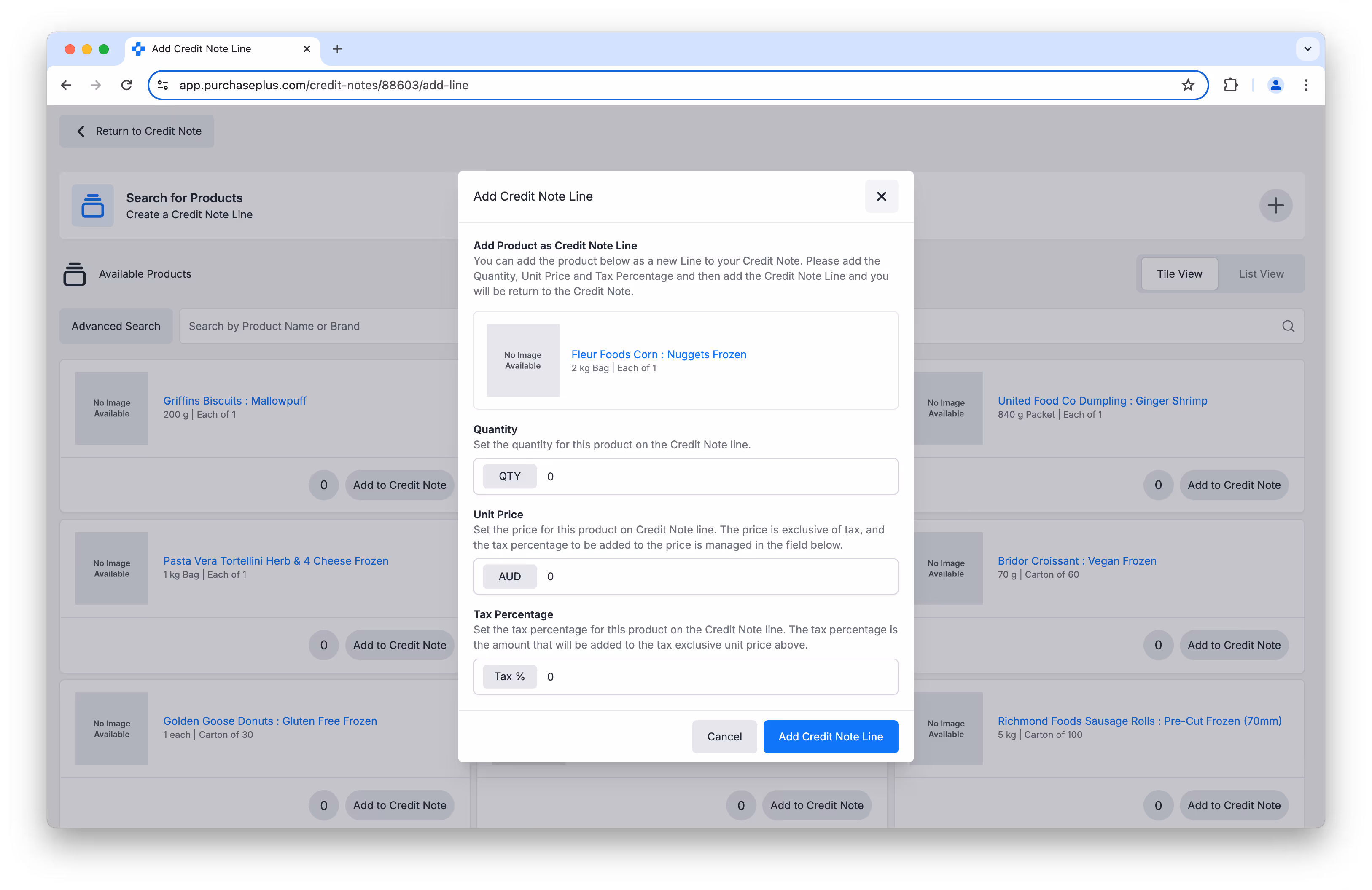Viewport: 1372px width, 890px height.
Task: Return to Credit Note
Action: point(137,131)
